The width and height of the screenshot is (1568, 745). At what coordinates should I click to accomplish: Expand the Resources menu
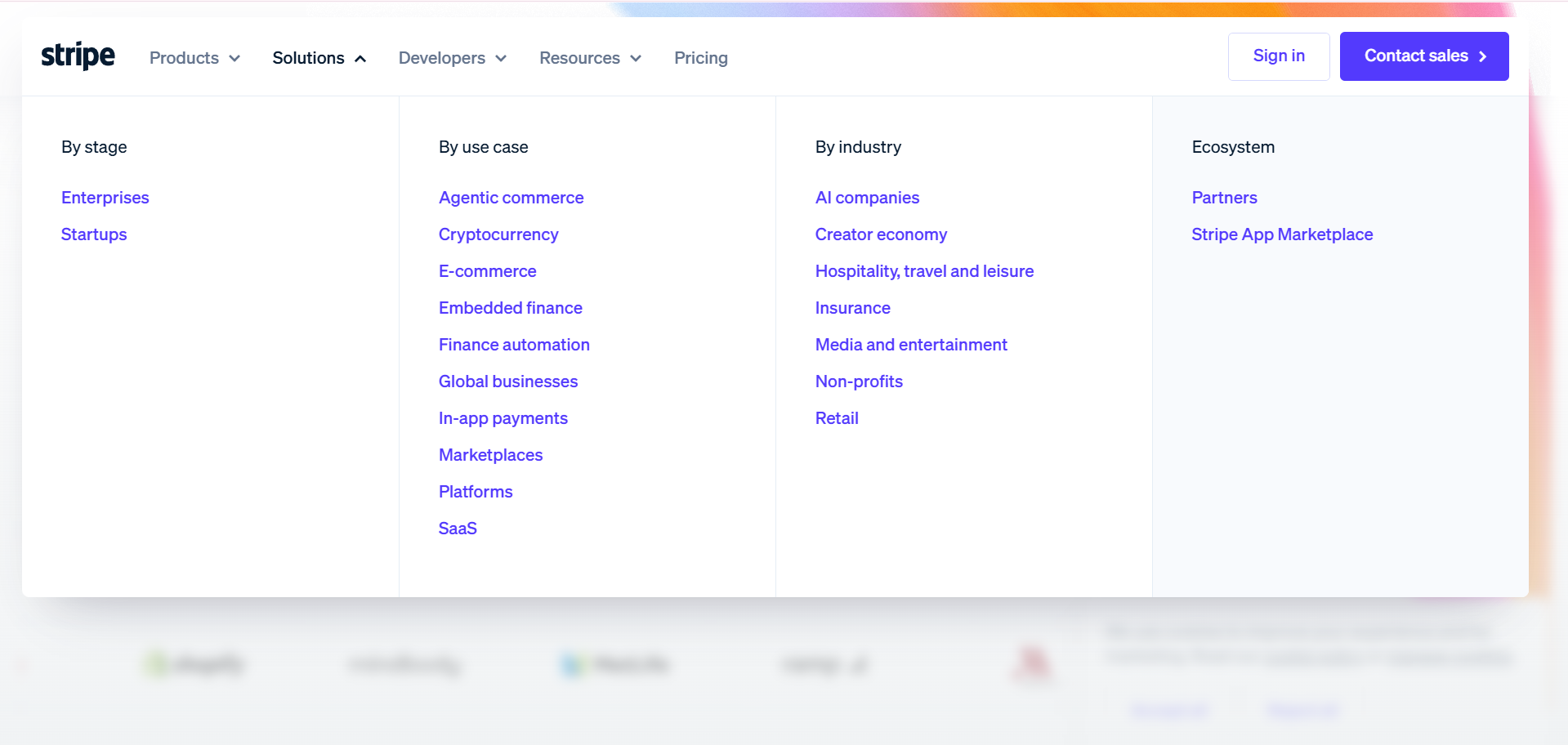tap(590, 58)
